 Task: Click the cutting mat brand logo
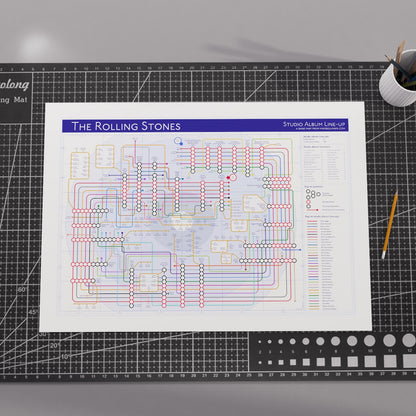[14, 85]
